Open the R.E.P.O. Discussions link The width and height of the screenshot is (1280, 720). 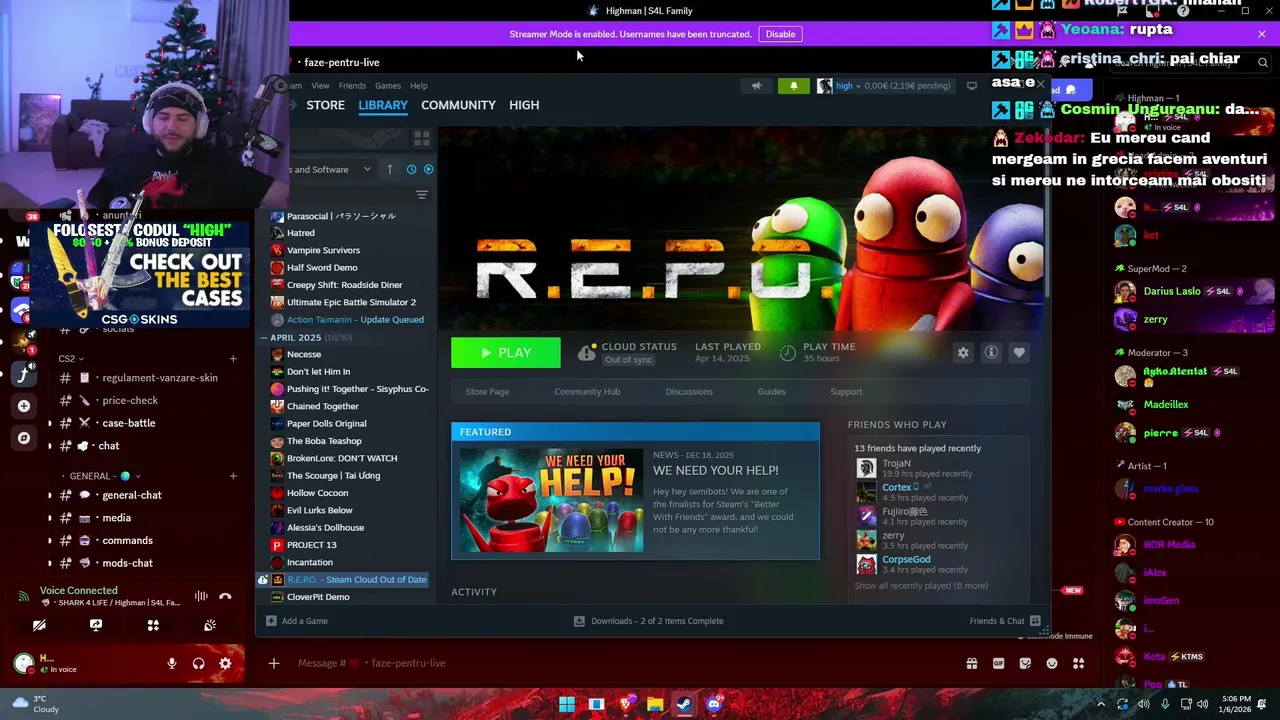coord(689,392)
